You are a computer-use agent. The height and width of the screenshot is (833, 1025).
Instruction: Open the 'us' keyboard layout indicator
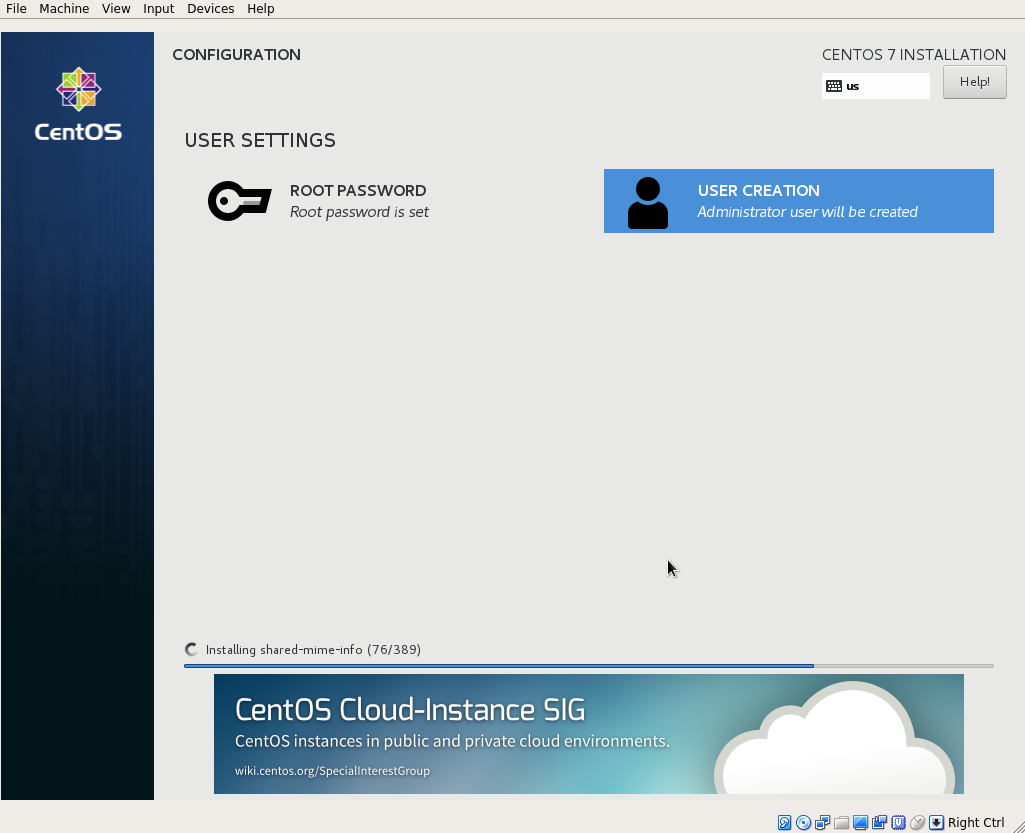click(x=875, y=86)
